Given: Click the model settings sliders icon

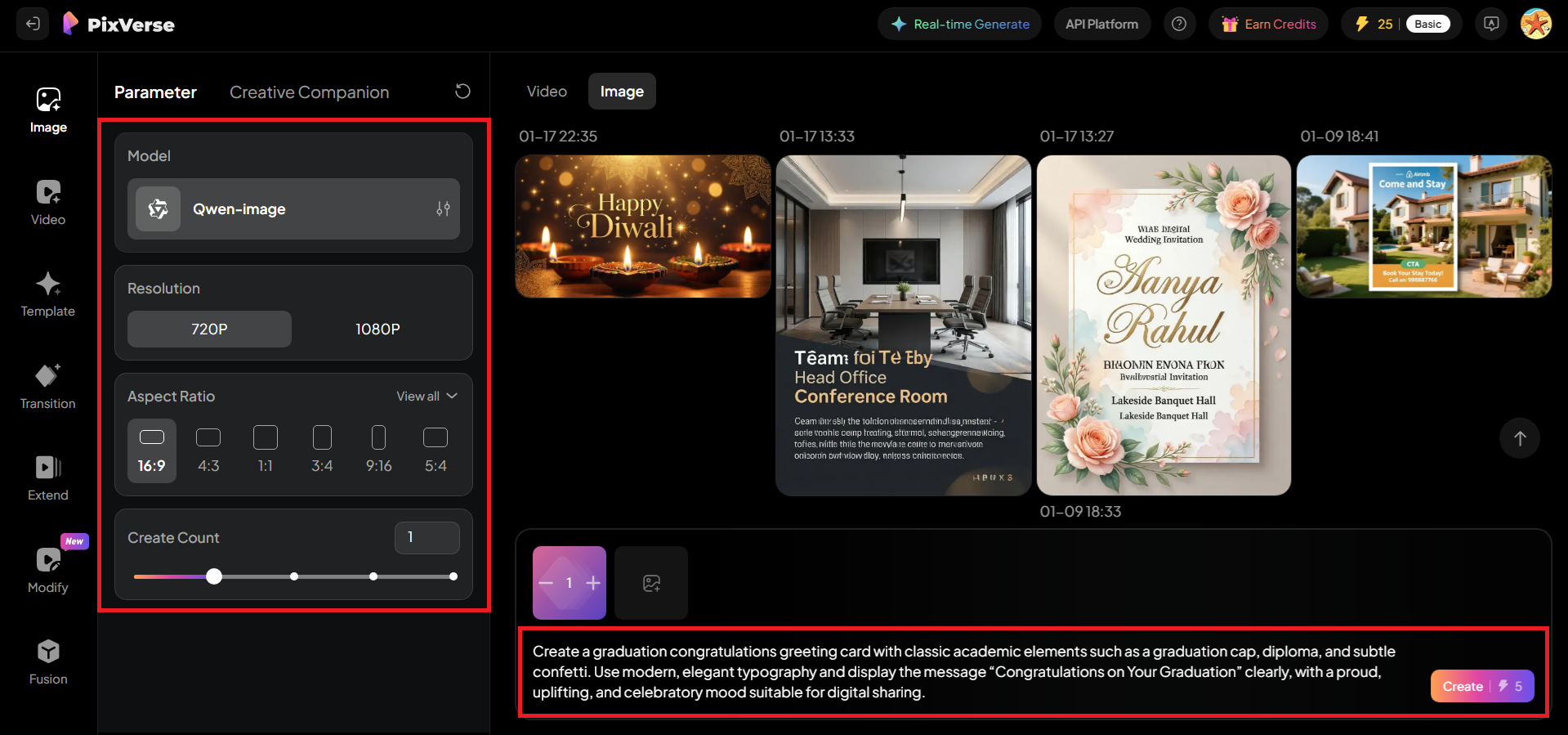Looking at the screenshot, I should click(x=443, y=209).
